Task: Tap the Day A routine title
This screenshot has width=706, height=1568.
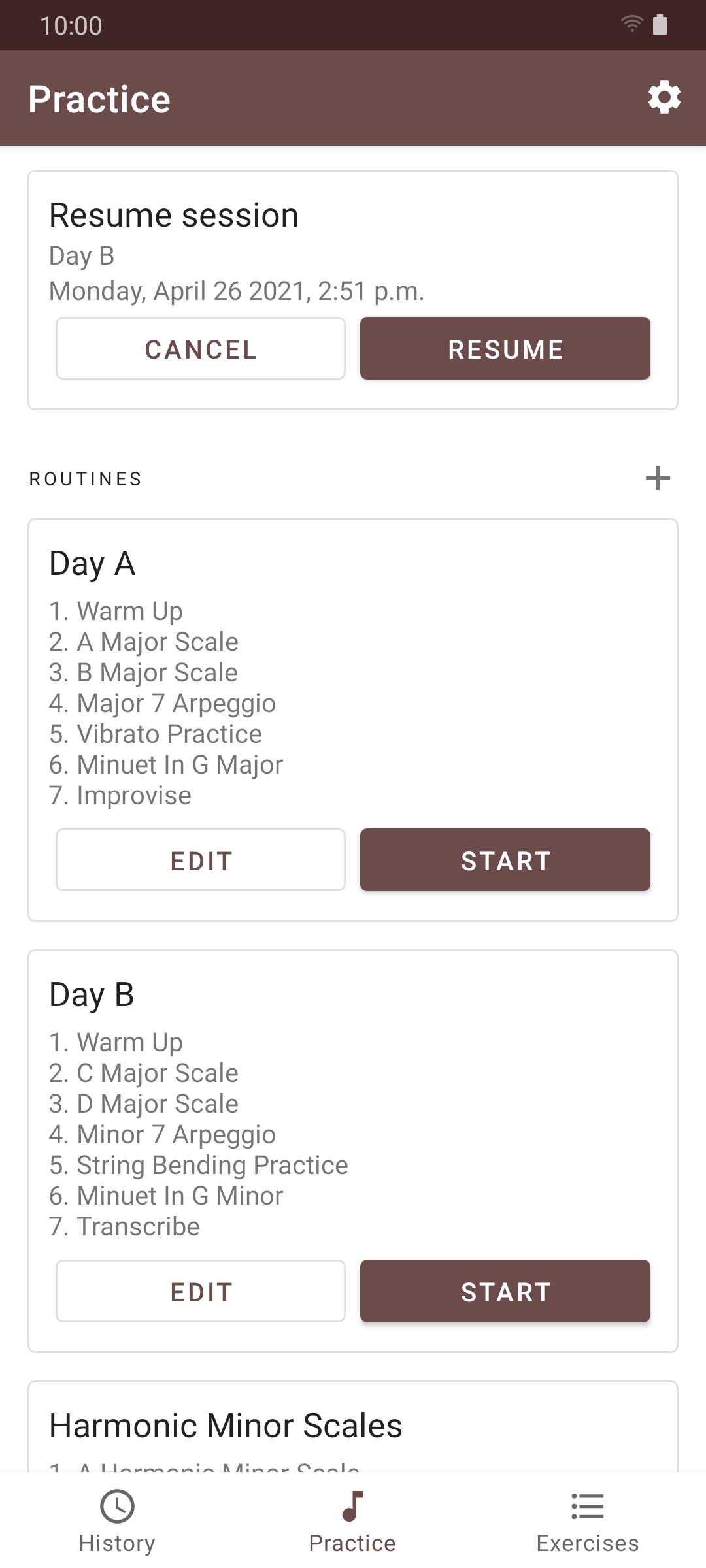Action: point(92,564)
